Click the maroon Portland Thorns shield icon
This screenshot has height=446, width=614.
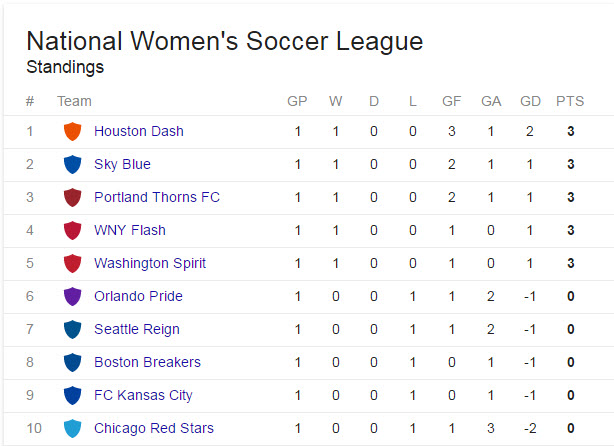pyautogui.click(x=72, y=197)
